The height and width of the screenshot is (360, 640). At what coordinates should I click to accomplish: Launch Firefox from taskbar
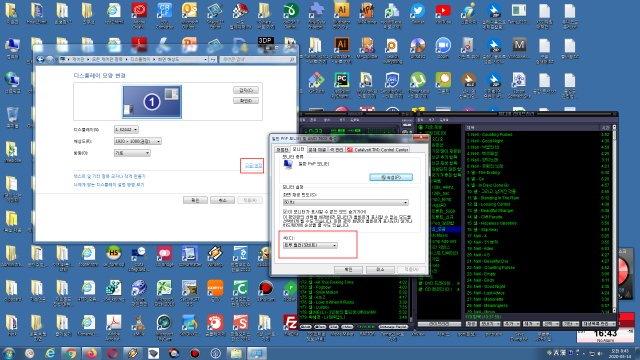(91, 353)
